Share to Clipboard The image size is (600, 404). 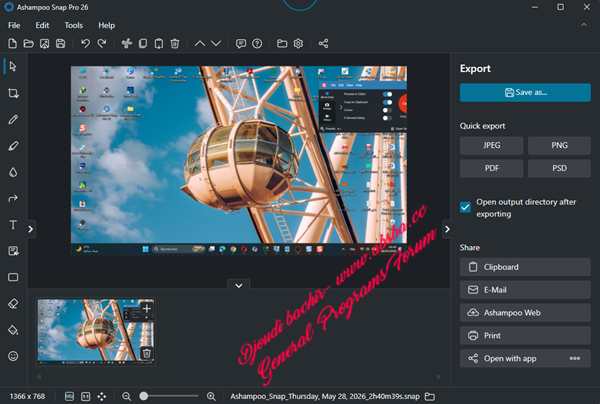coord(525,267)
